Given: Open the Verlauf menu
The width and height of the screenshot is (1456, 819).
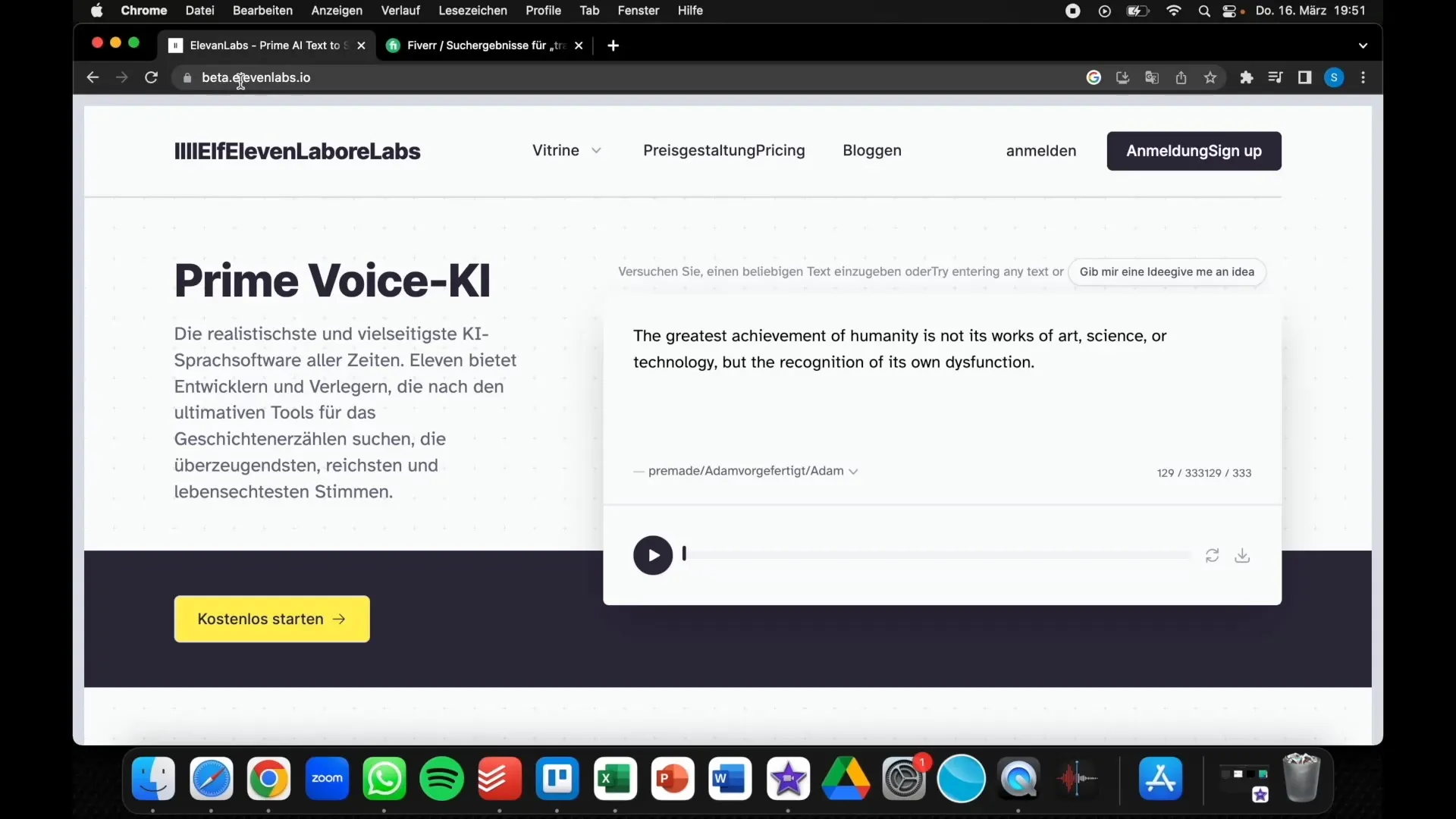Looking at the screenshot, I should [x=400, y=11].
